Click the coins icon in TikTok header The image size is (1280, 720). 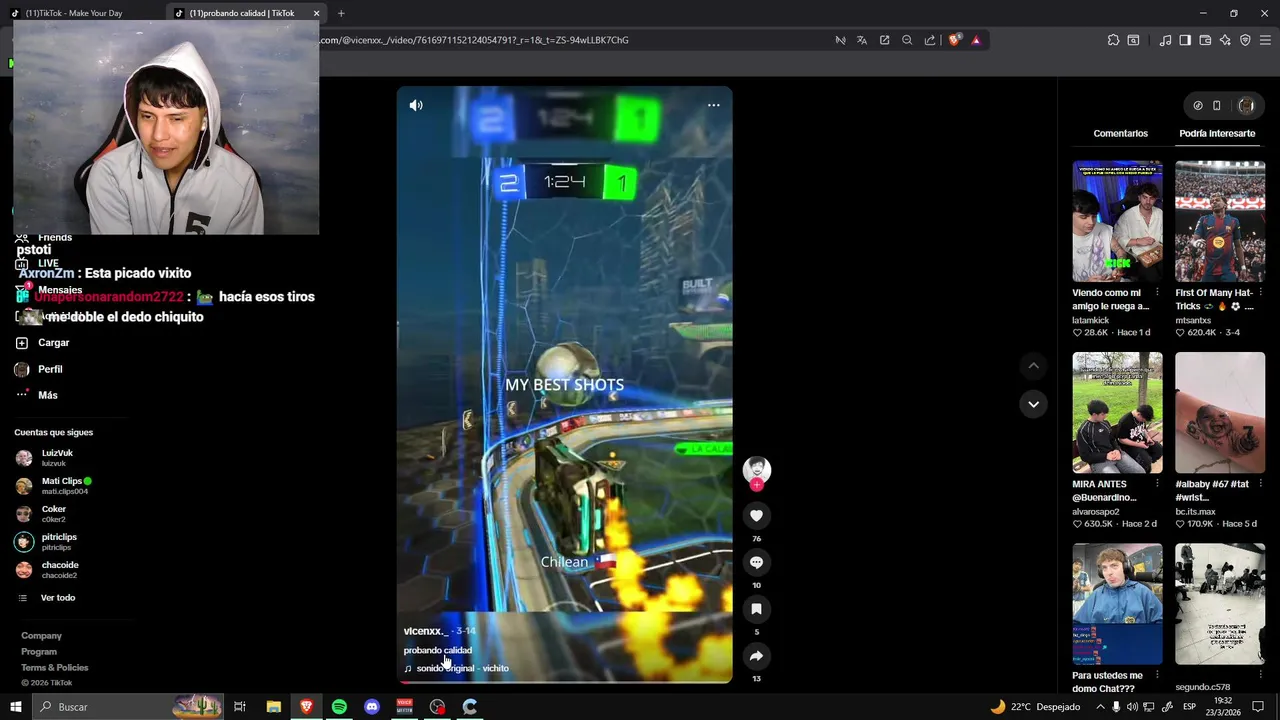click(x=1198, y=105)
